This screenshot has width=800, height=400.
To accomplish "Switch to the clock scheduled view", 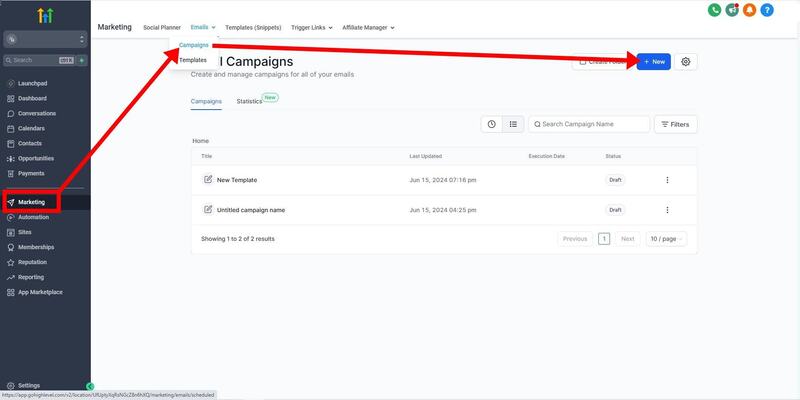I will pos(491,124).
